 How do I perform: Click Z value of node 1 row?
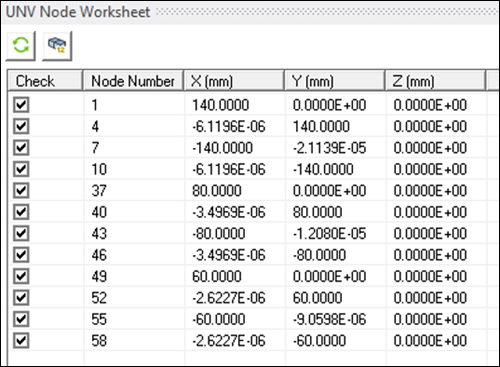tap(430, 105)
